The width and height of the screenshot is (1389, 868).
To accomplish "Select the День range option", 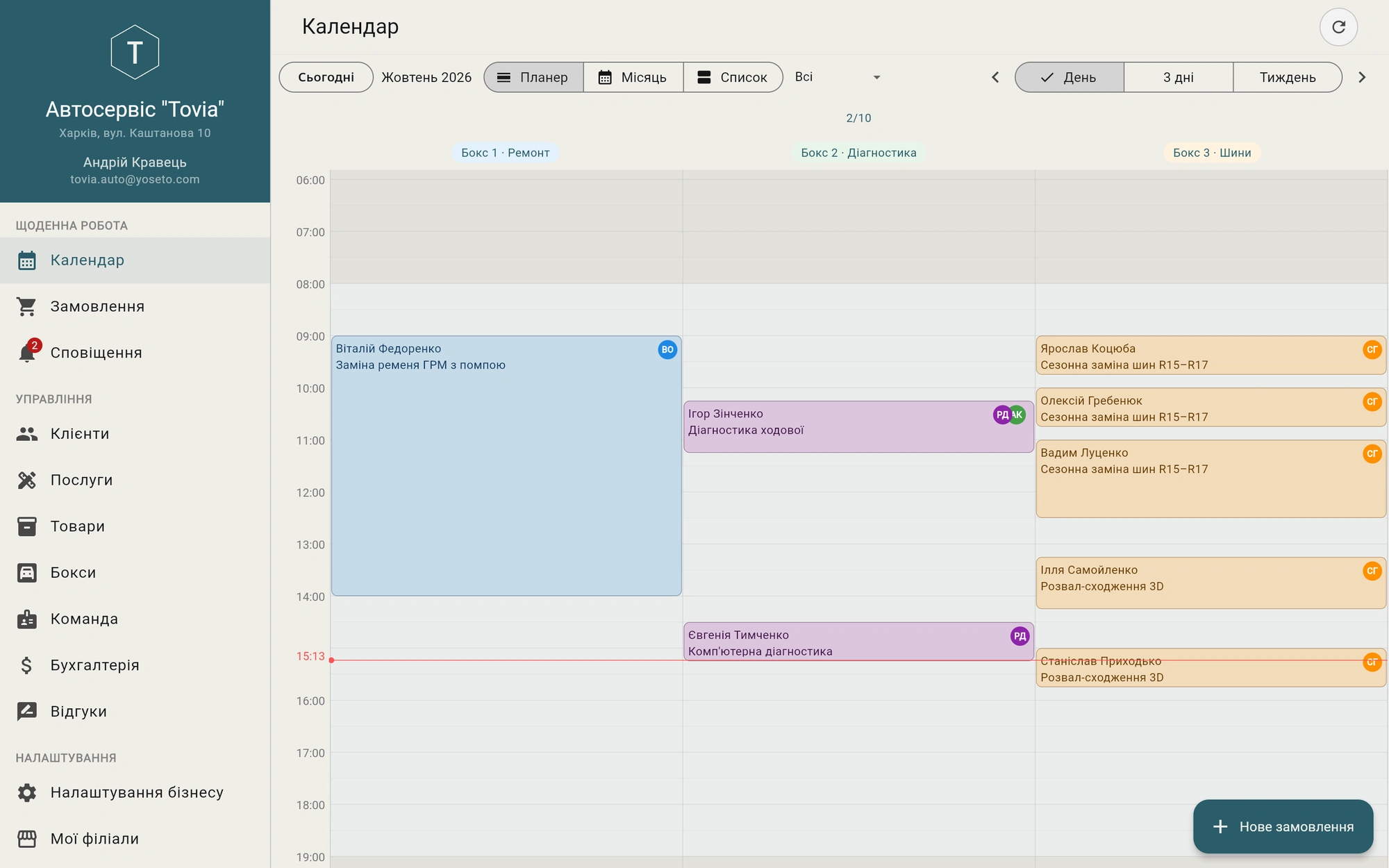I will (x=1070, y=77).
